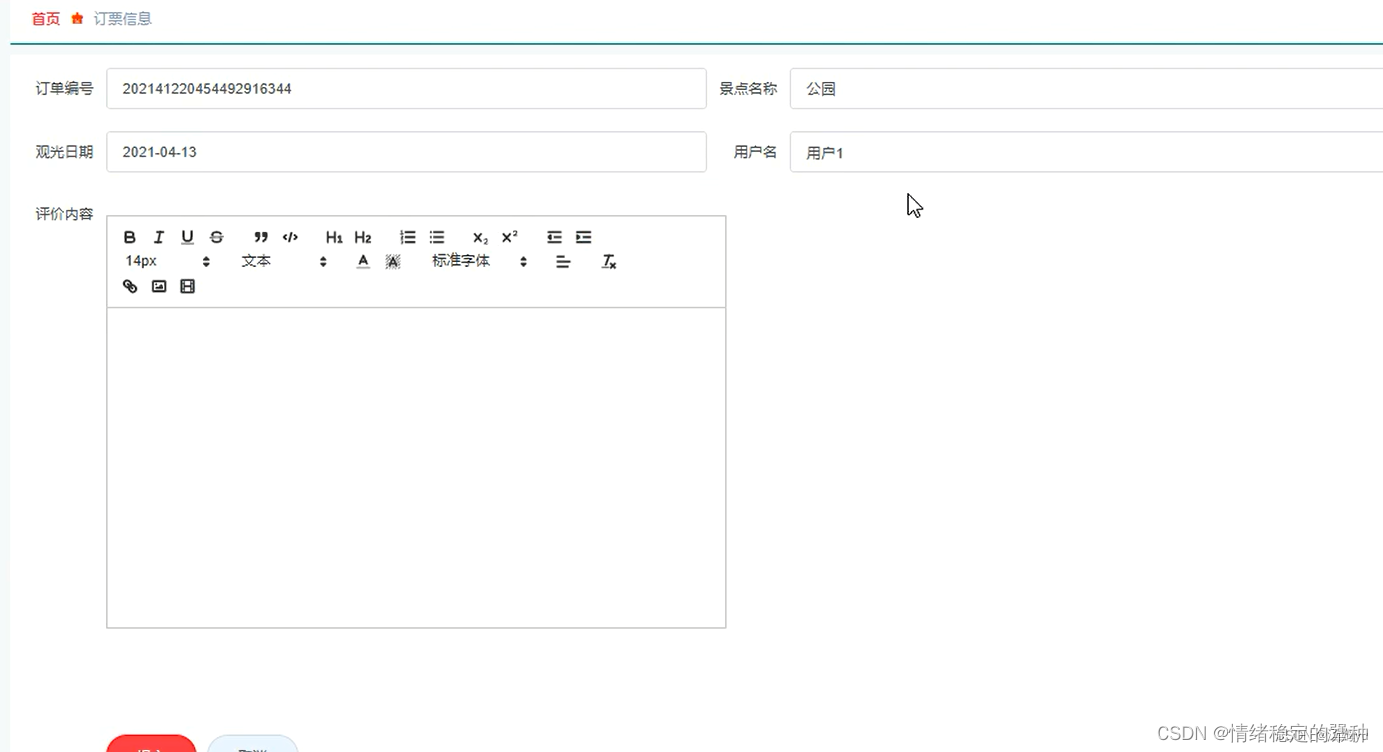Toggle italic formatting in editor
Viewport: 1383px width, 752px height.
click(x=158, y=237)
